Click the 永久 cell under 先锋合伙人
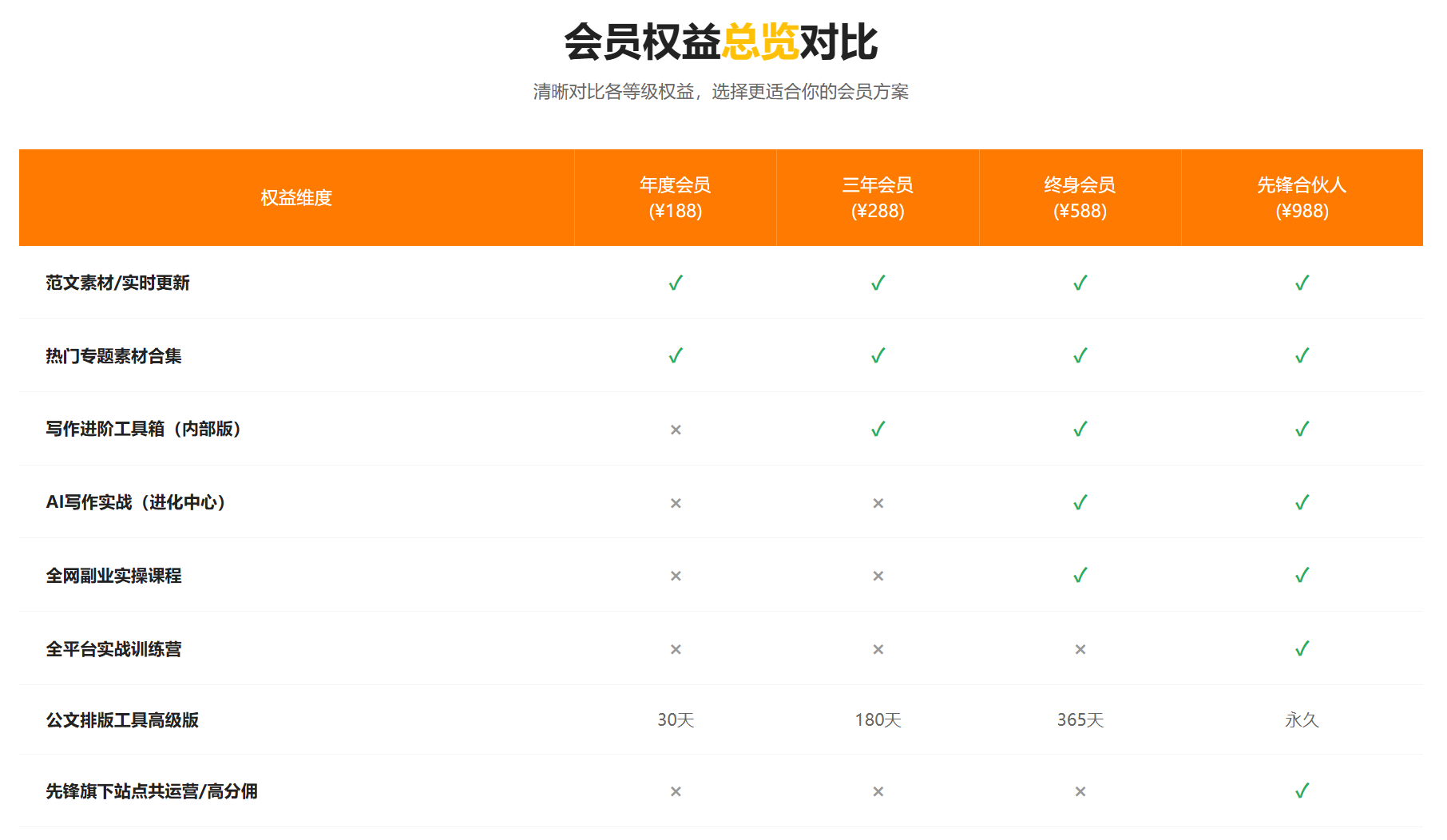The width and height of the screenshot is (1447, 840). (x=1302, y=720)
